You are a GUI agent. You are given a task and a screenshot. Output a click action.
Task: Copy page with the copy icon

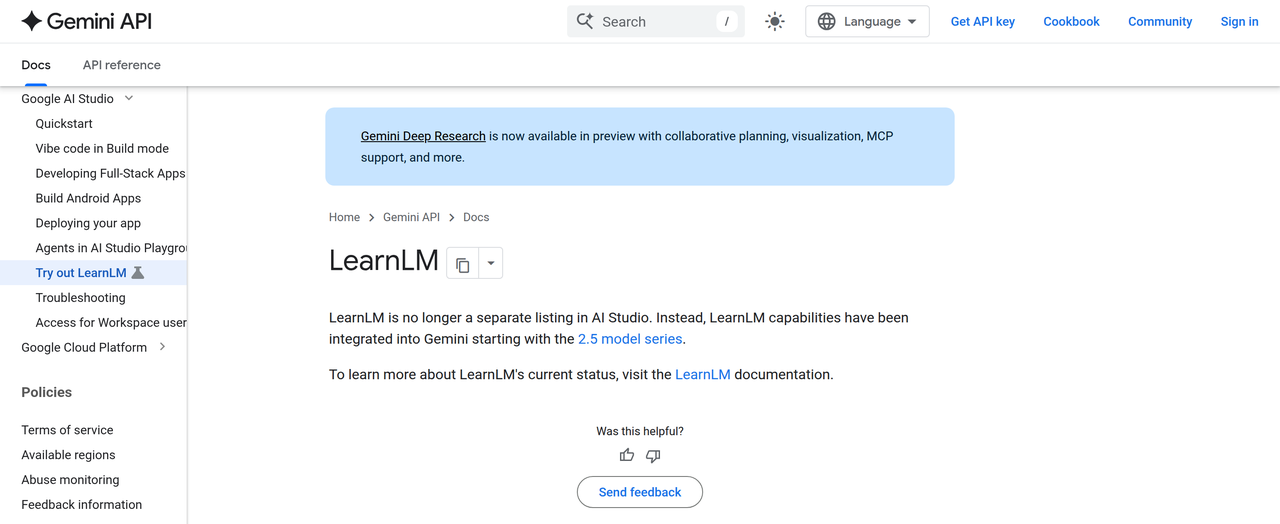pos(462,264)
